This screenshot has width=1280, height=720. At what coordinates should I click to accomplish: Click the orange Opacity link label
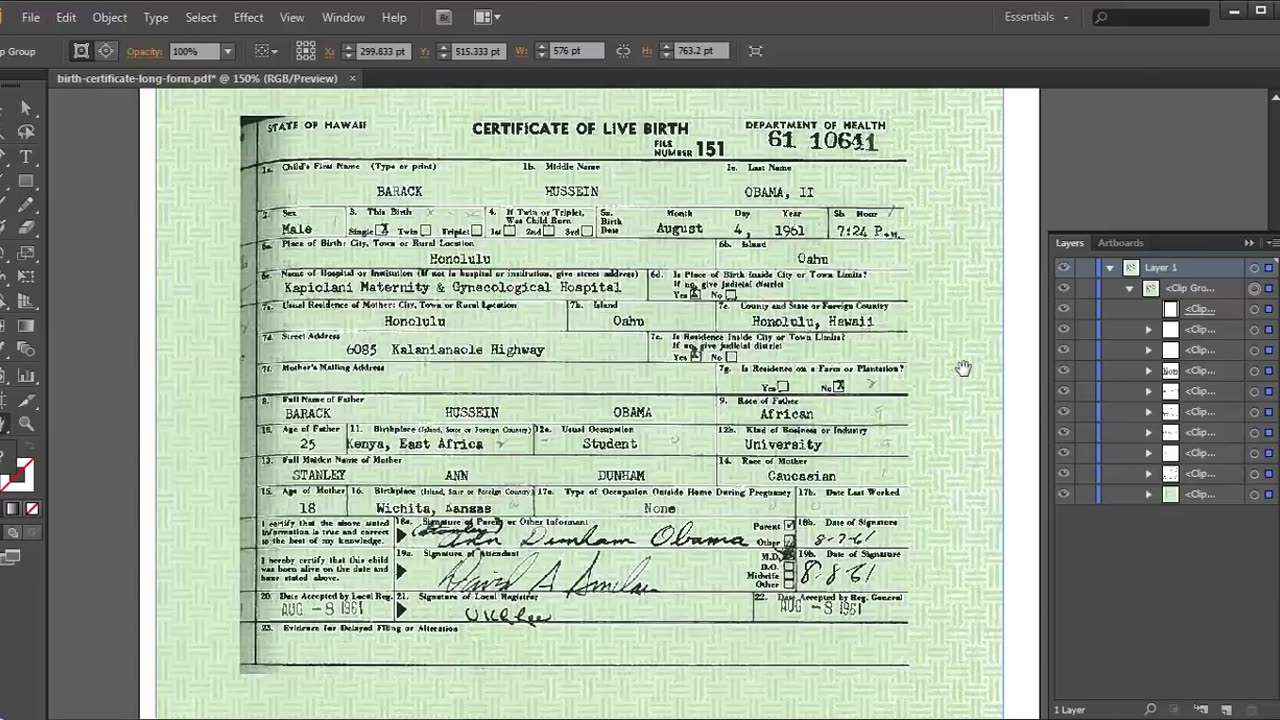pyautogui.click(x=144, y=51)
